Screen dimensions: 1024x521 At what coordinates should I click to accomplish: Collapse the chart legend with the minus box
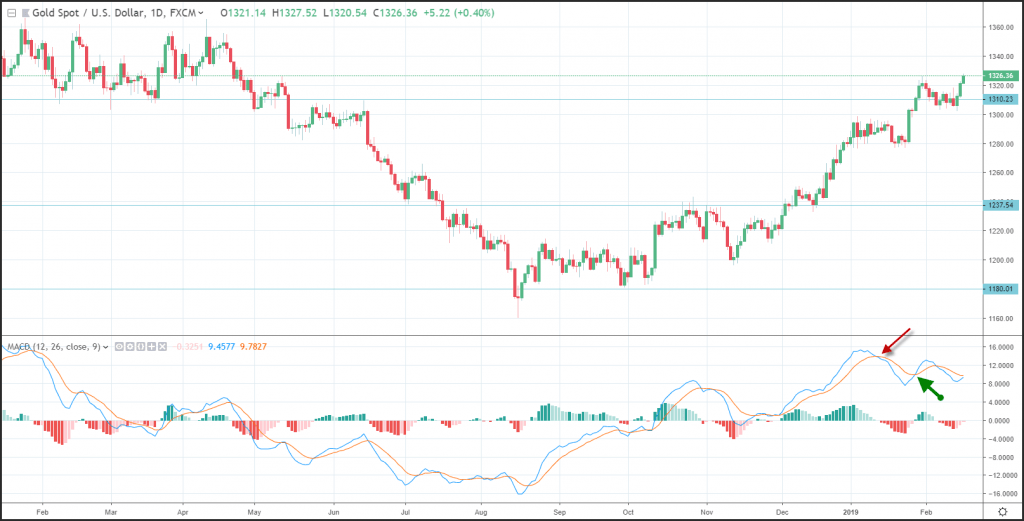pyautogui.click(x=10, y=14)
